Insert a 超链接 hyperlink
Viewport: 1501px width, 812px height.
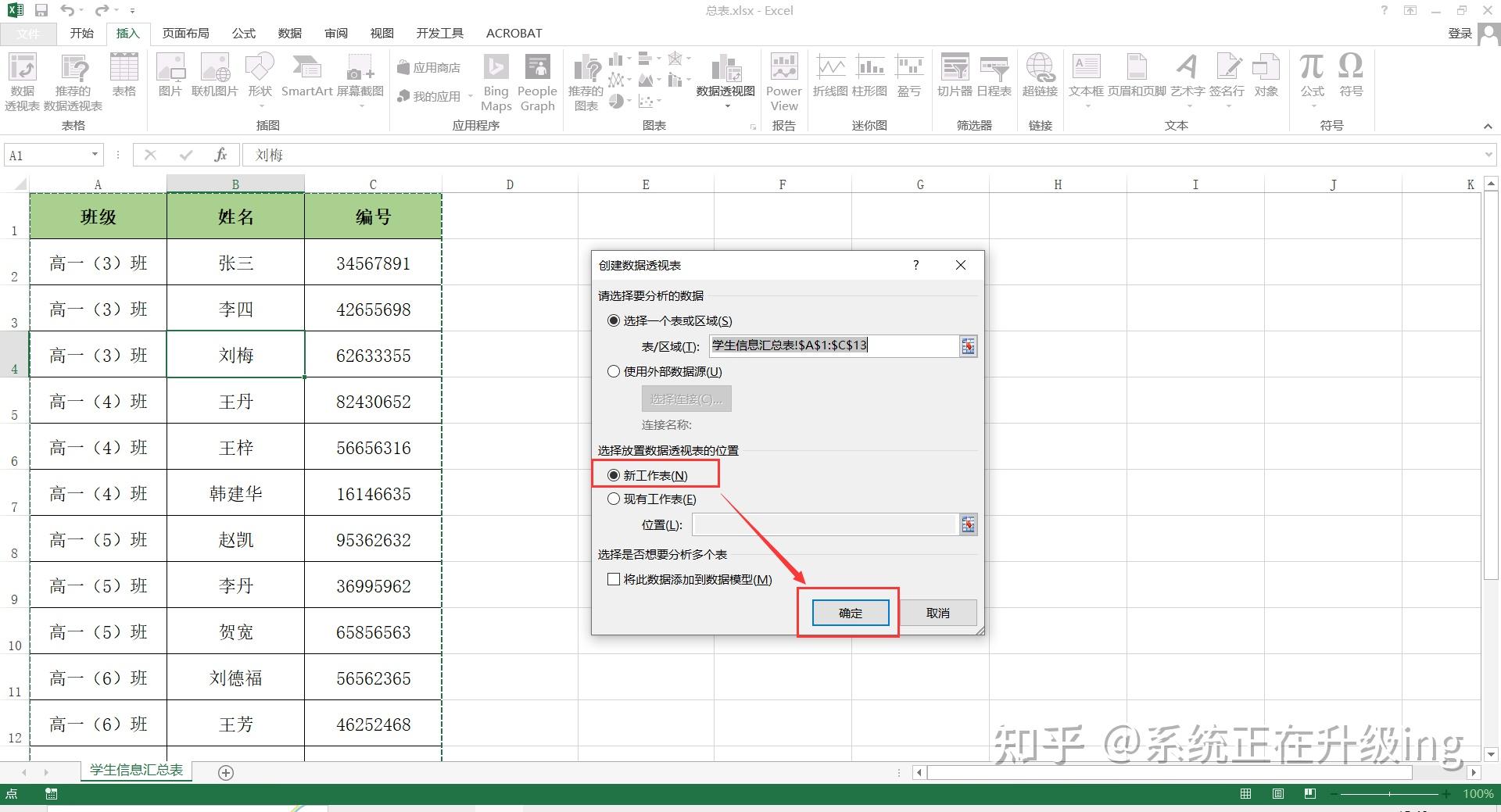[x=1041, y=76]
